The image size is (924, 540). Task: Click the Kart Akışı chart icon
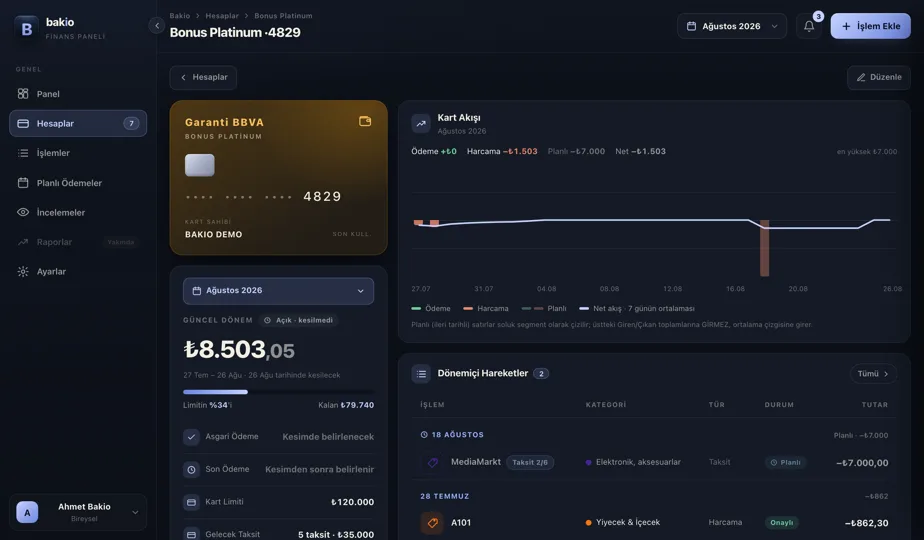(x=421, y=123)
